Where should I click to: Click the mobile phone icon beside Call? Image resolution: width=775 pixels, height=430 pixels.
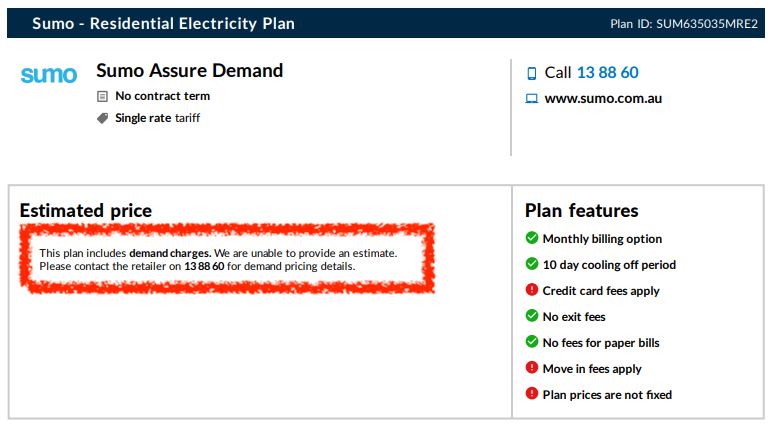(x=532, y=73)
